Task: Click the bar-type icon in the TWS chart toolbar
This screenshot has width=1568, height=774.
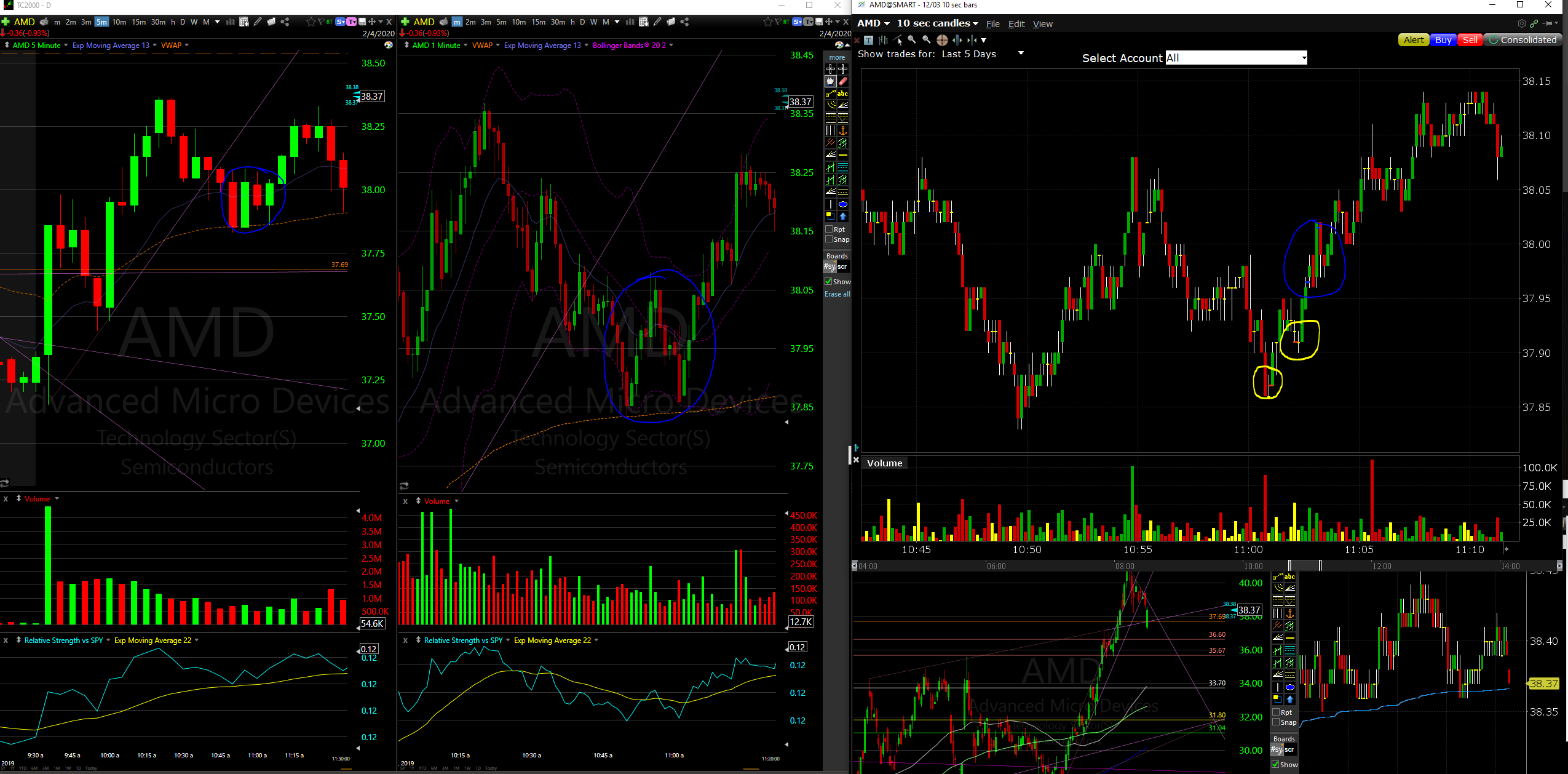Action: pyautogui.click(x=883, y=40)
